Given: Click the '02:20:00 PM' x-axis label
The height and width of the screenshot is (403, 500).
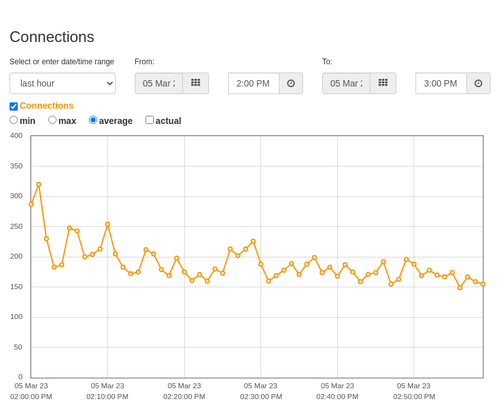Looking at the screenshot, I should 184,397.
